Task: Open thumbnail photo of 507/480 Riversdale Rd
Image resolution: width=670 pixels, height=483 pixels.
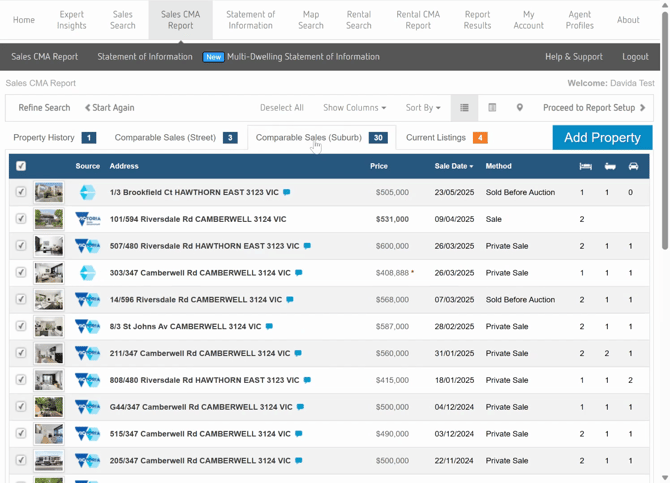Action: coord(48,246)
